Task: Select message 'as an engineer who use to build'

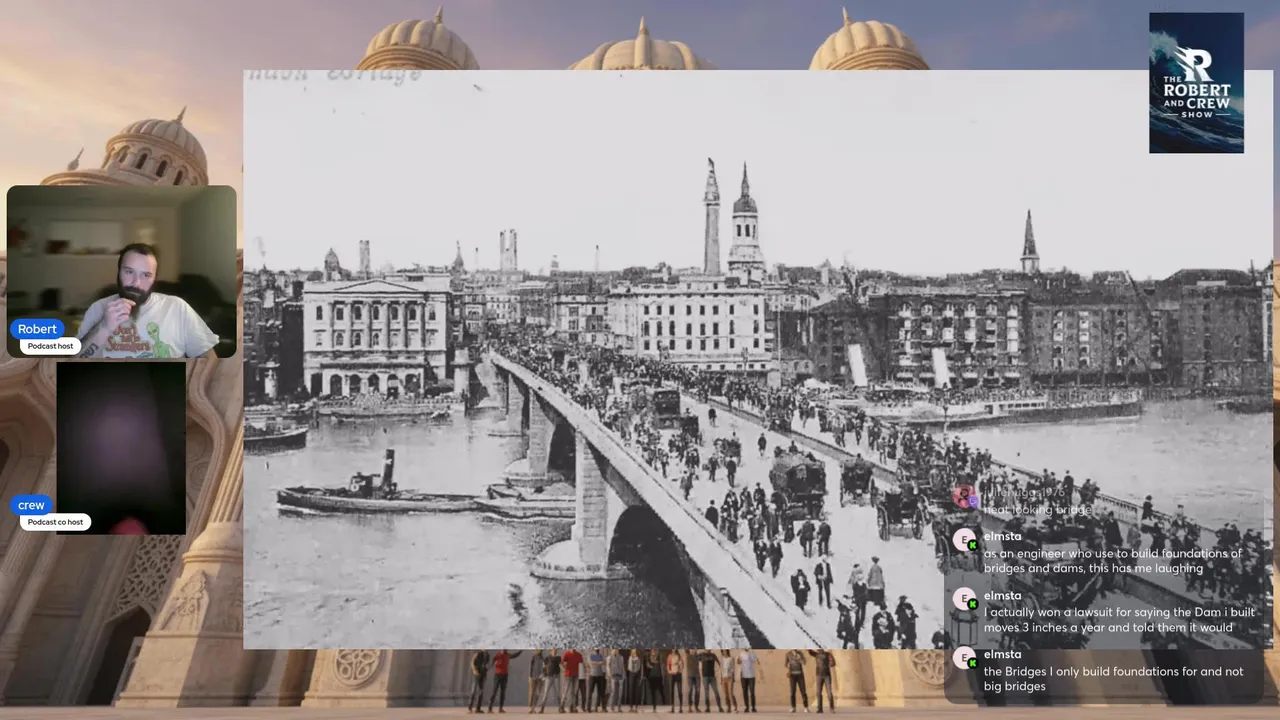Action: pos(1113,561)
